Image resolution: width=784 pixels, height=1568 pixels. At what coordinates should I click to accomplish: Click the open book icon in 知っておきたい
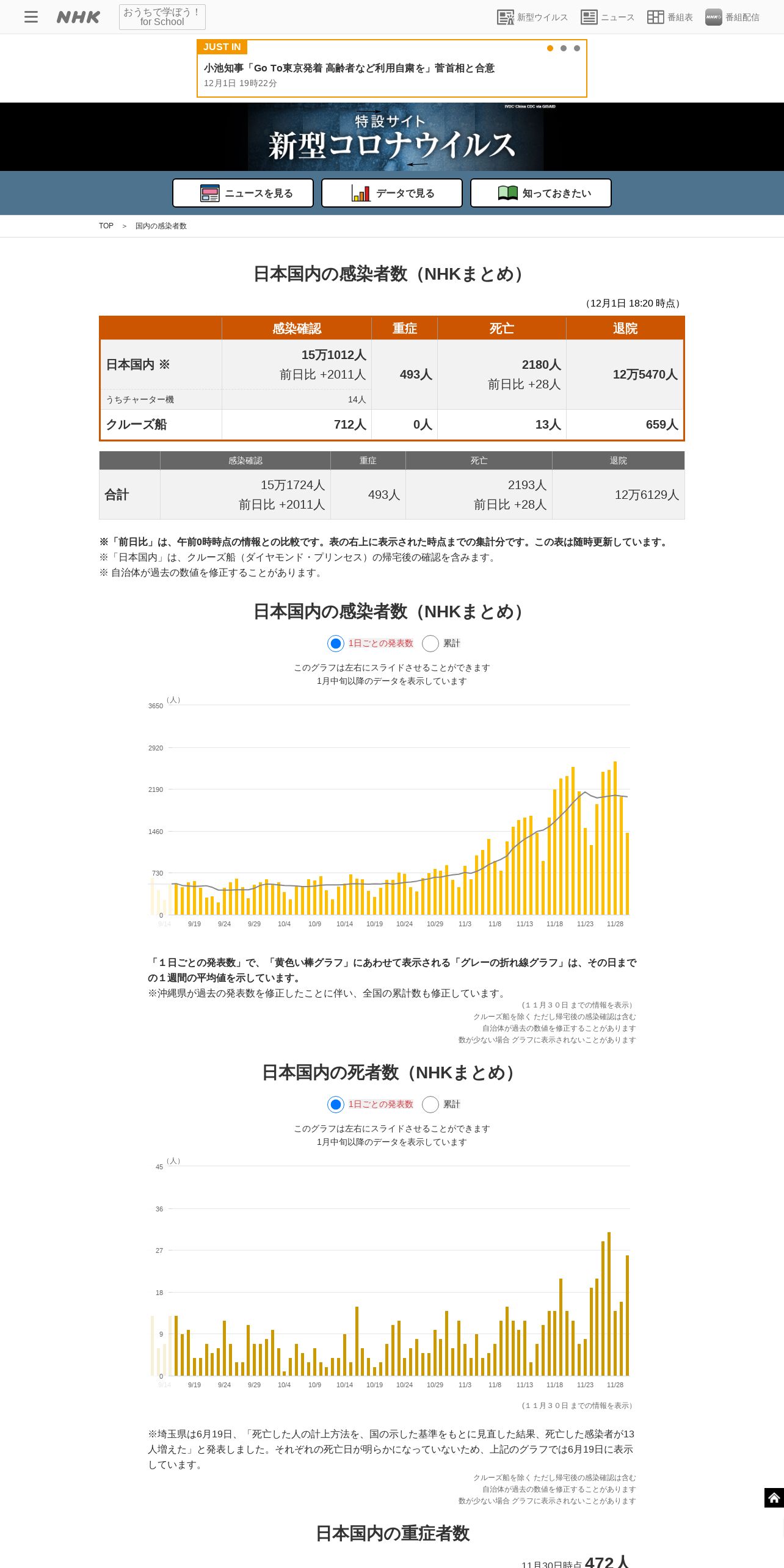[x=508, y=193]
